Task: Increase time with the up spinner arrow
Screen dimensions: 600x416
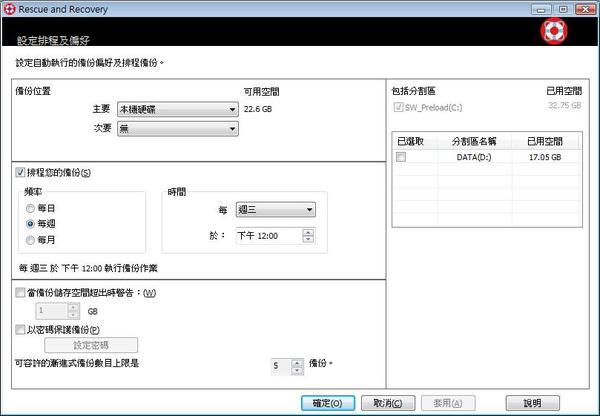Action: [308, 232]
